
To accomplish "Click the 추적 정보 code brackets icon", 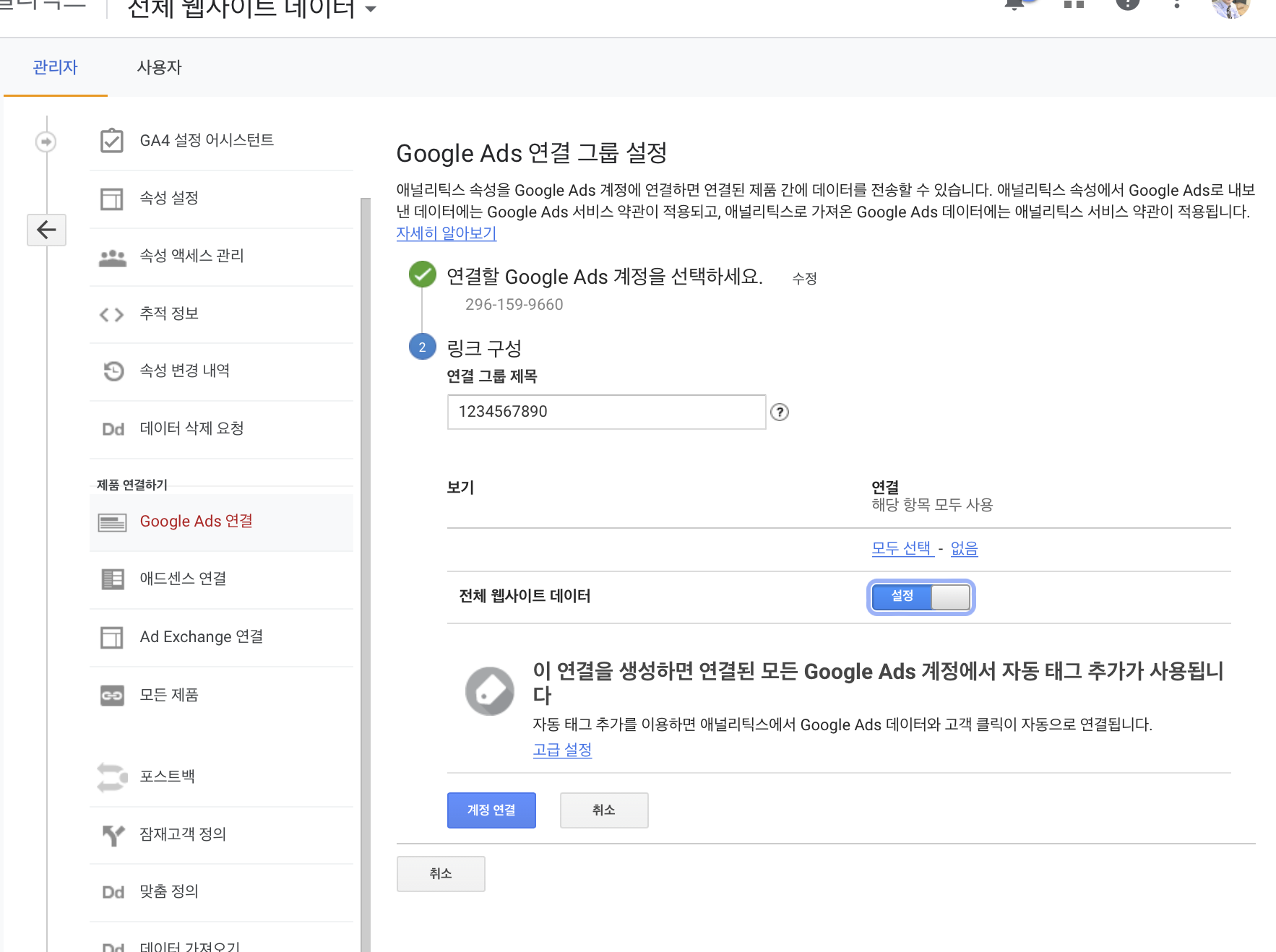I will coord(112,314).
